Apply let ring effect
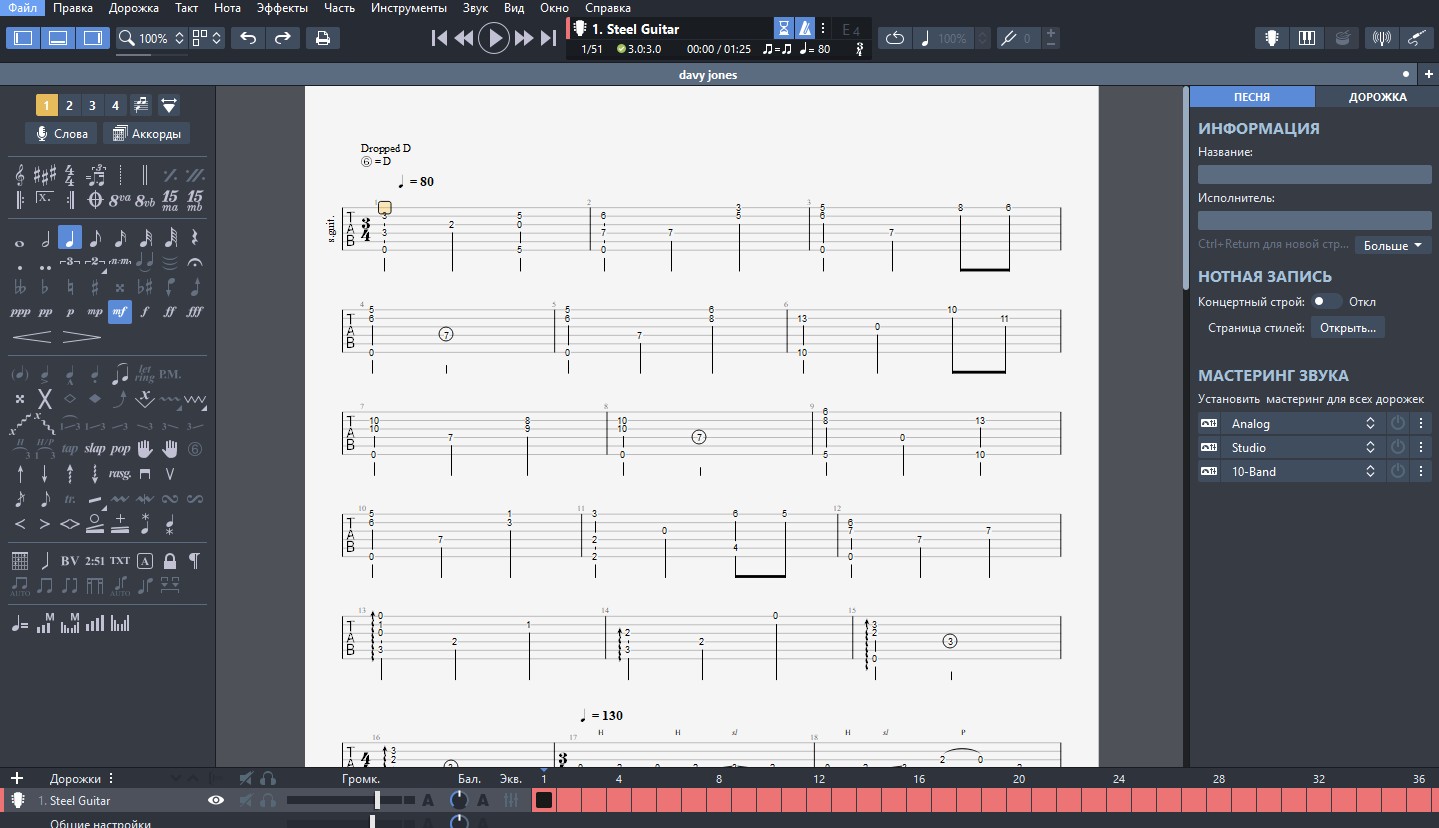 (145, 374)
